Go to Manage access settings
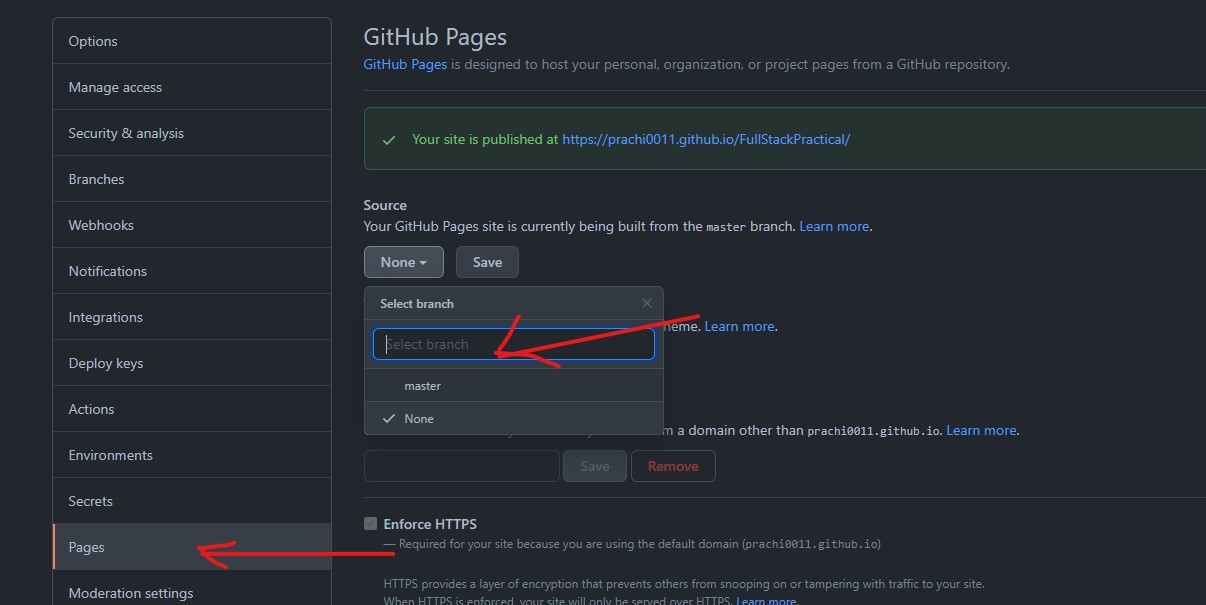 (x=192, y=87)
